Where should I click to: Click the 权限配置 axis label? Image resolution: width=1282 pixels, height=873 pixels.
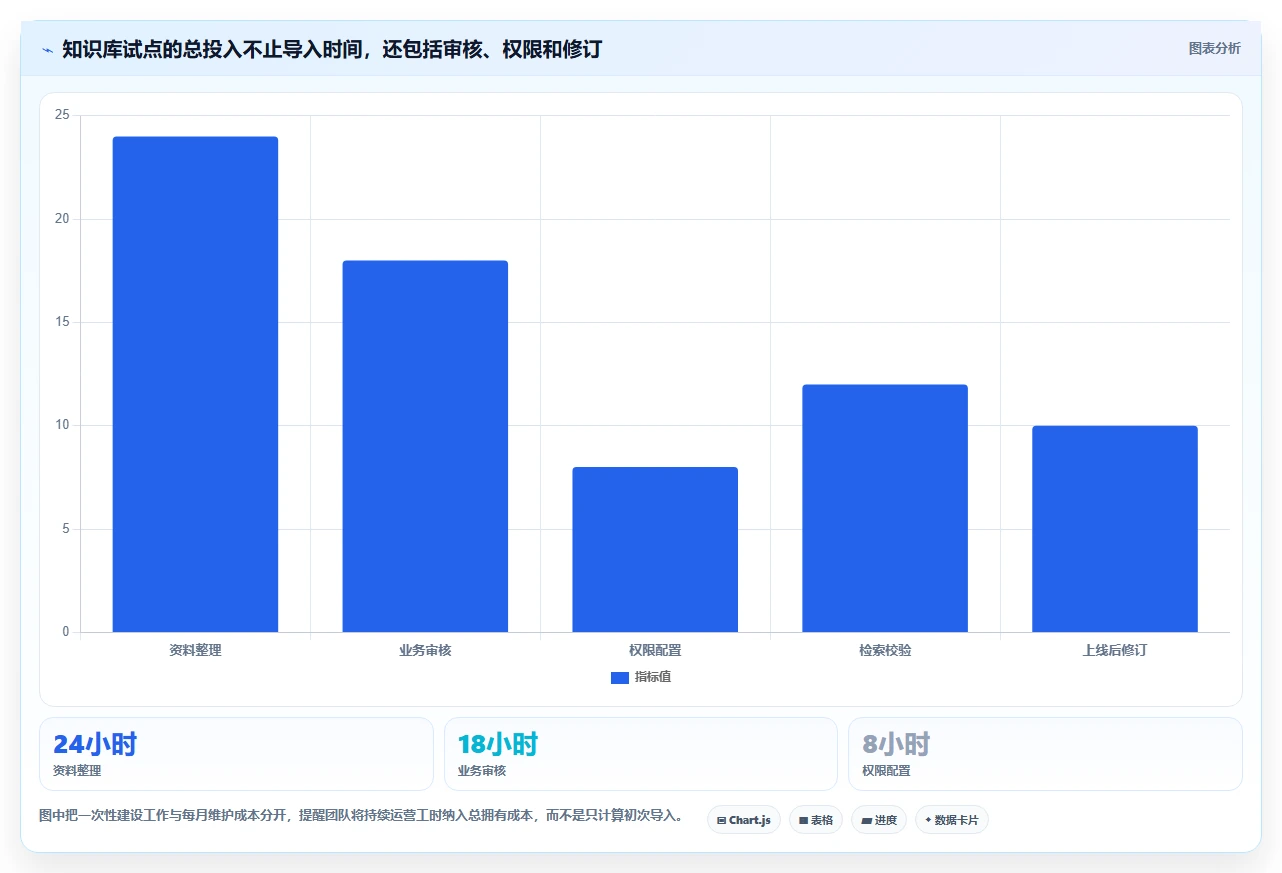655,650
